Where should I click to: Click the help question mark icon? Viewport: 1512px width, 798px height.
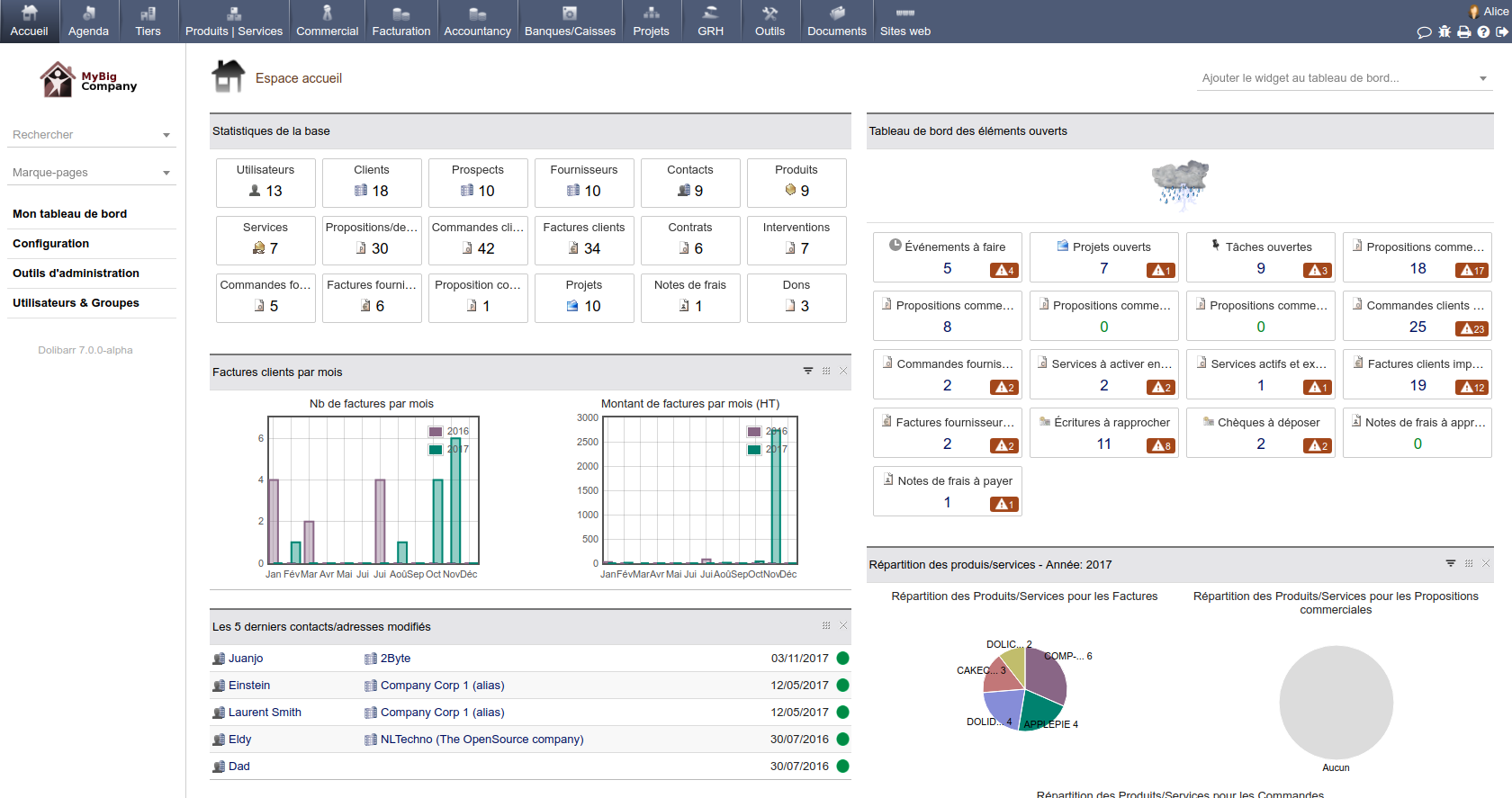[1483, 32]
